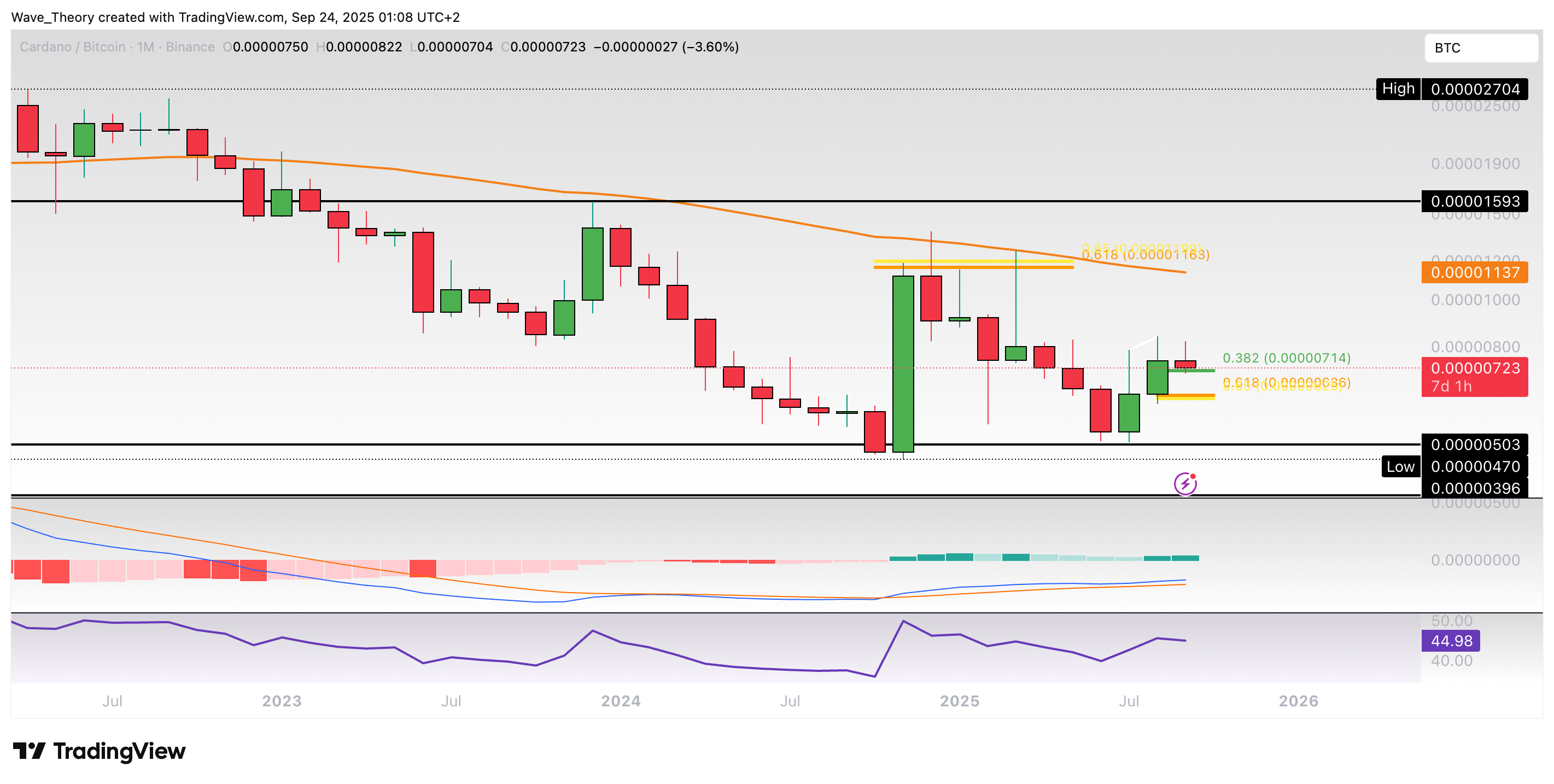Click the 0.382 Fibonacci level label
Image resolution: width=1554 pixels, height=784 pixels.
click(1286, 358)
